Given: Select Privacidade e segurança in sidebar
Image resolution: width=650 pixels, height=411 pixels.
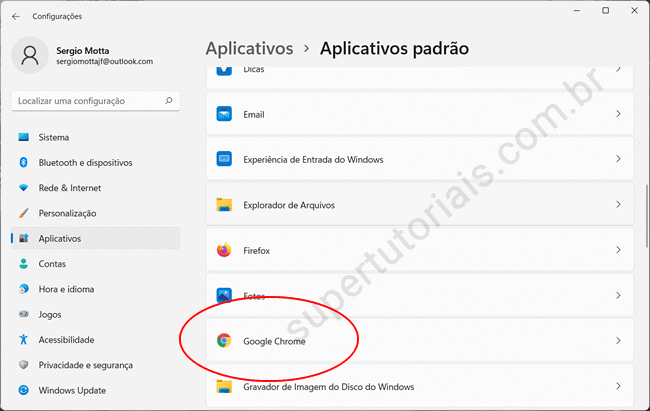Looking at the screenshot, I should pyautogui.click(x=85, y=365).
